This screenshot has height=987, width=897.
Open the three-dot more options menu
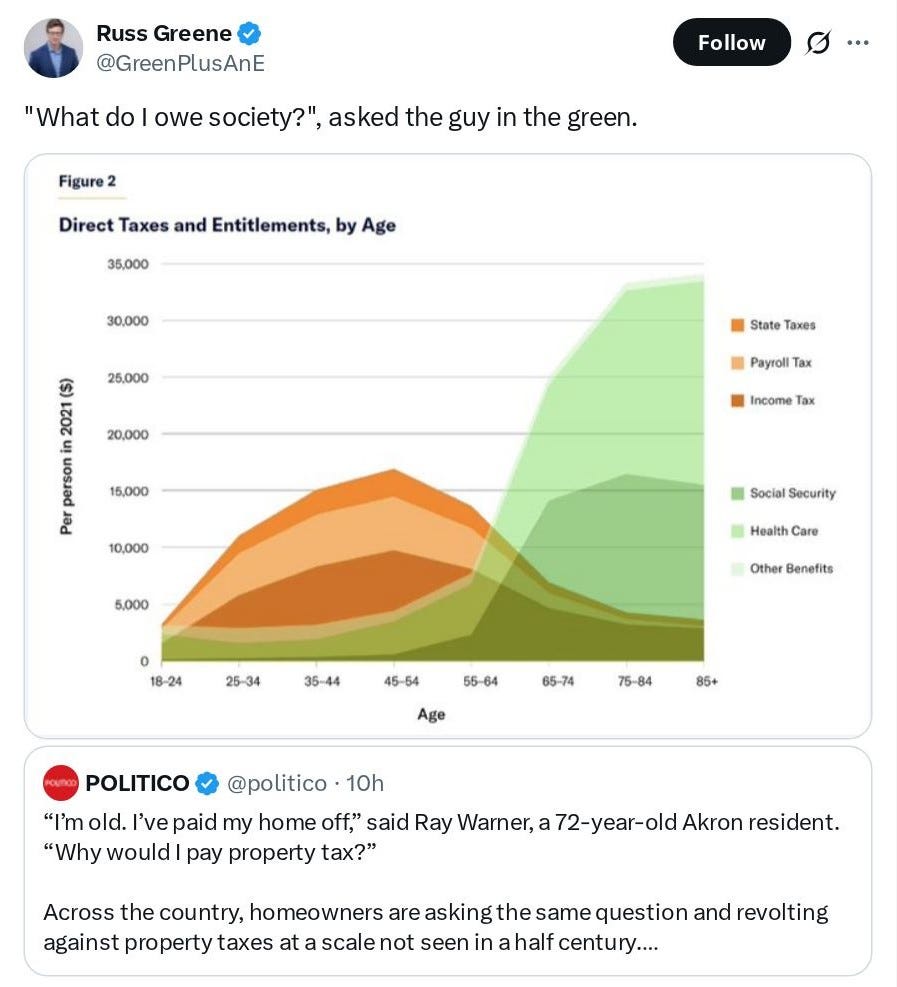coord(857,42)
